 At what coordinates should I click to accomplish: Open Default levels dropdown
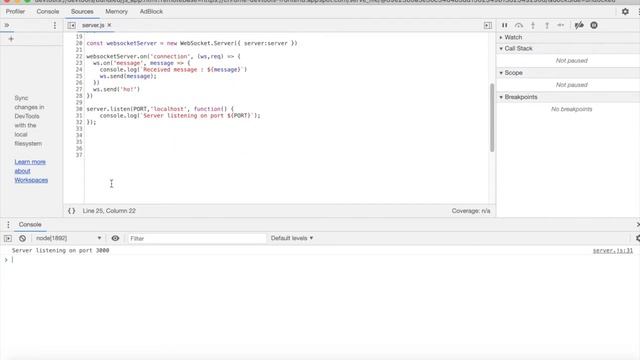click(292, 238)
